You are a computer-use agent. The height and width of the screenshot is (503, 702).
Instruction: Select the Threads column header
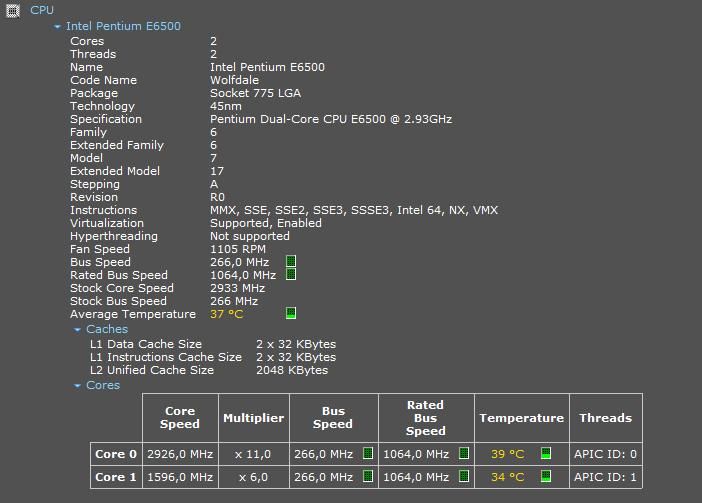pyautogui.click(x=606, y=418)
